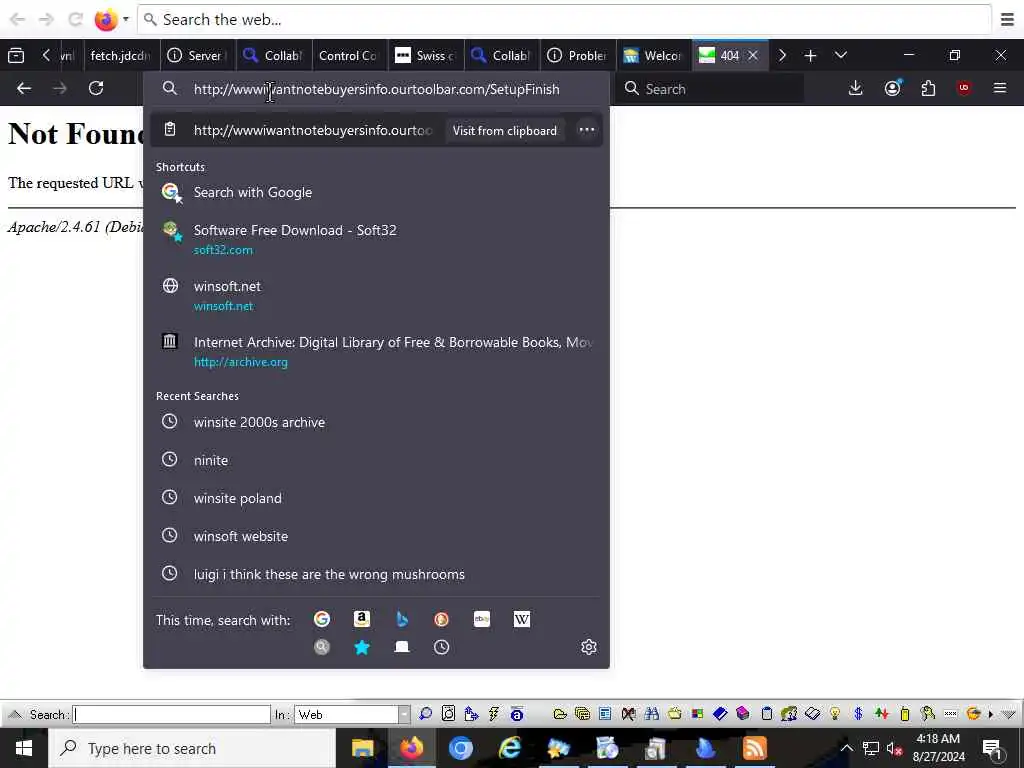Search this time with Google

pyautogui.click(x=322, y=619)
